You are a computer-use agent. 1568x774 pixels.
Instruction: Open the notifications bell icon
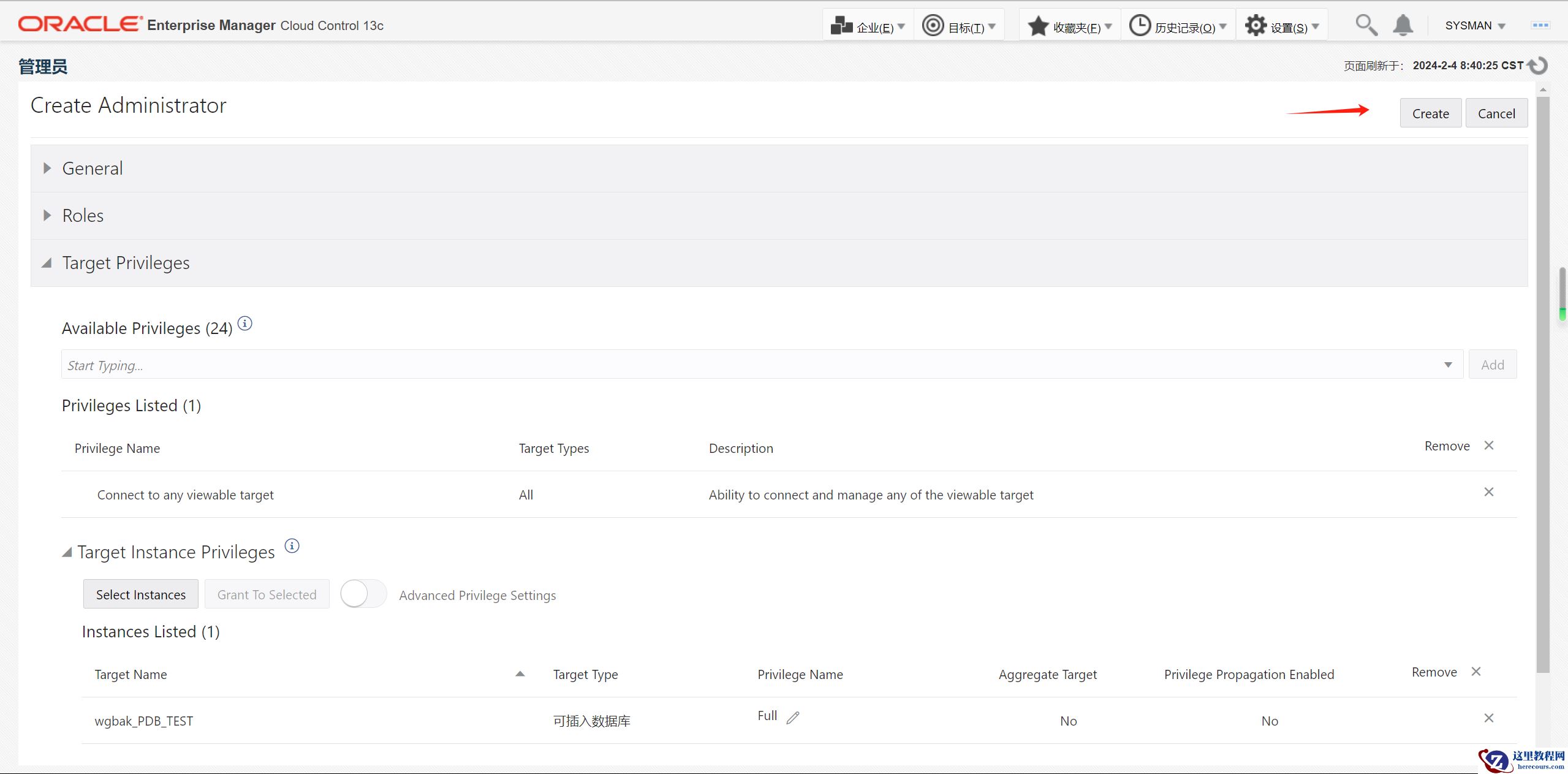click(1403, 25)
